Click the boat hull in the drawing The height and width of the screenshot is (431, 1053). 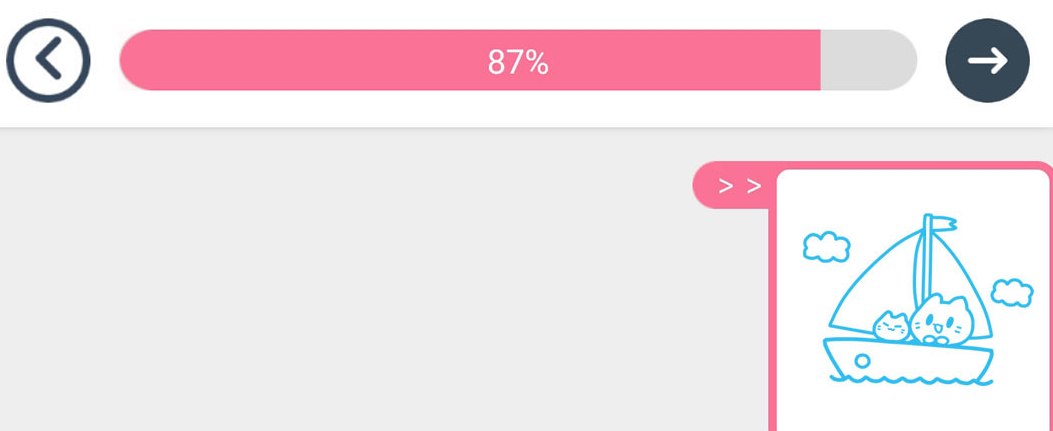(x=908, y=358)
